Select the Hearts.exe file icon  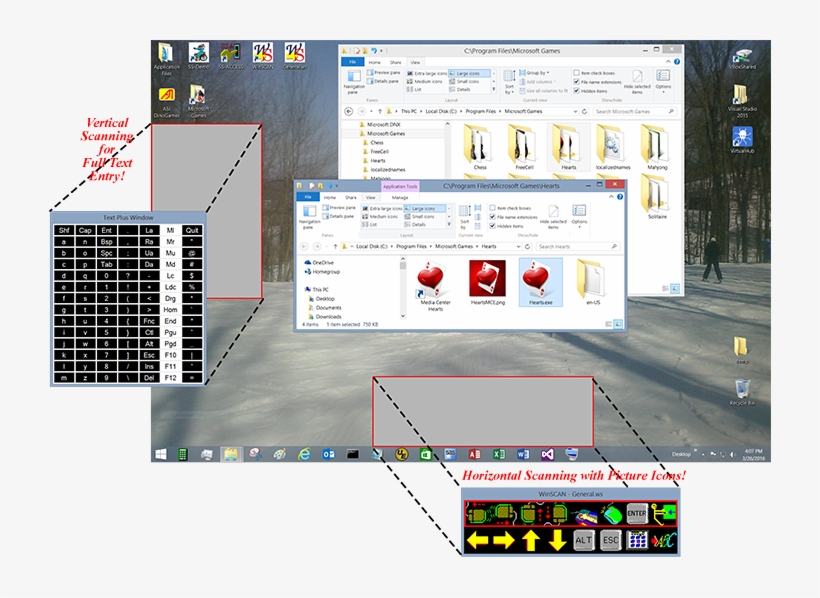pos(541,281)
